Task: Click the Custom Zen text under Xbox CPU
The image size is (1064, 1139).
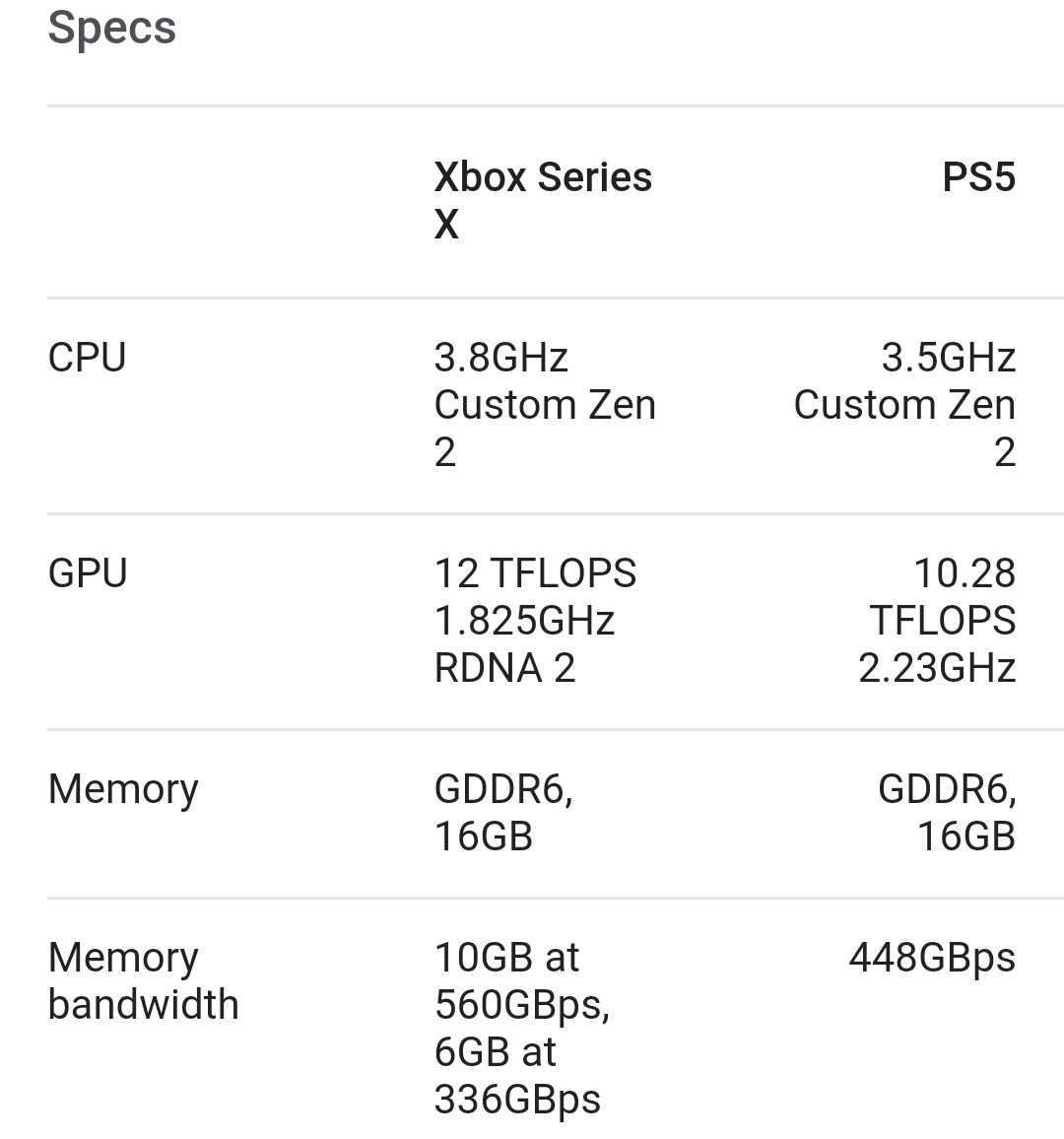Action: click(545, 405)
